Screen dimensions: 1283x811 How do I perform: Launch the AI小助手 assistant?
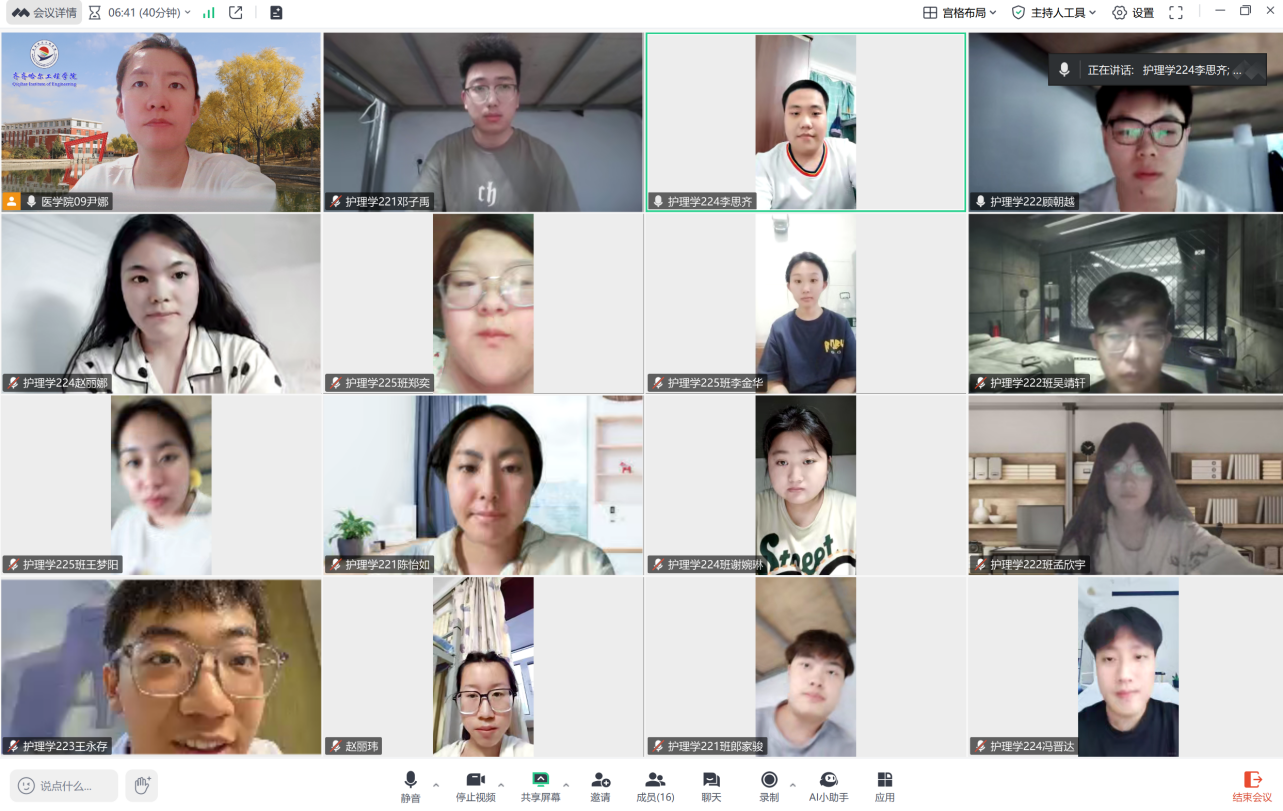(x=828, y=785)
